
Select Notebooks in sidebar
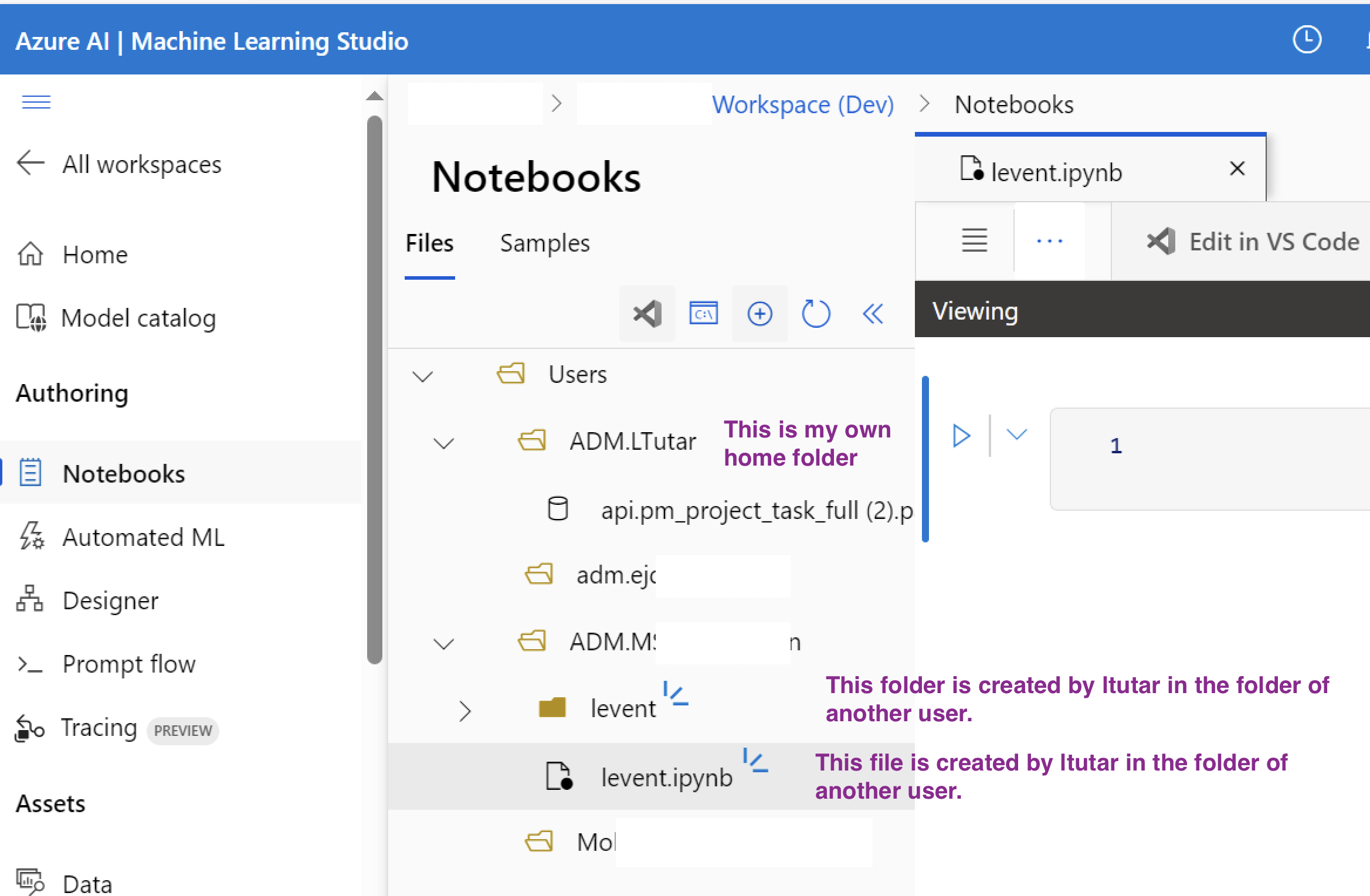[181, 473]
